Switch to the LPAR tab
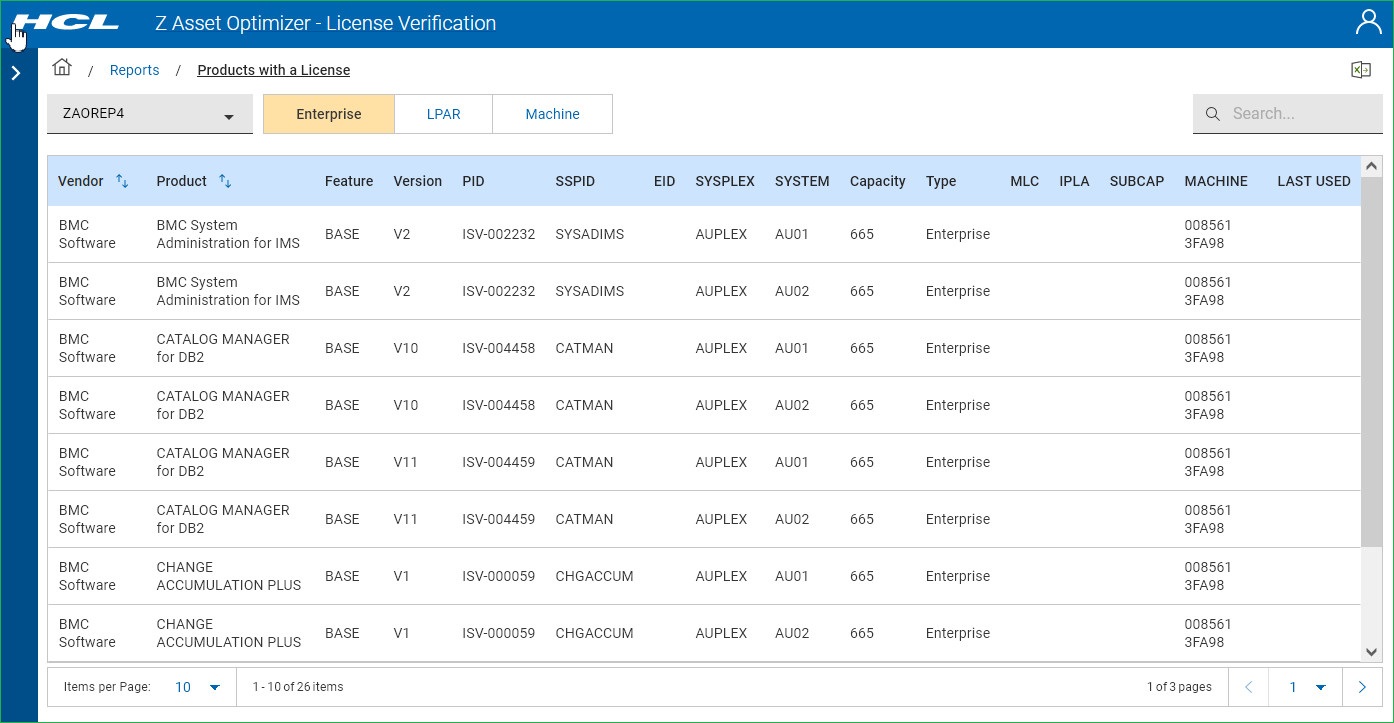The image size is (1394, 723). [x=443, y=114]
